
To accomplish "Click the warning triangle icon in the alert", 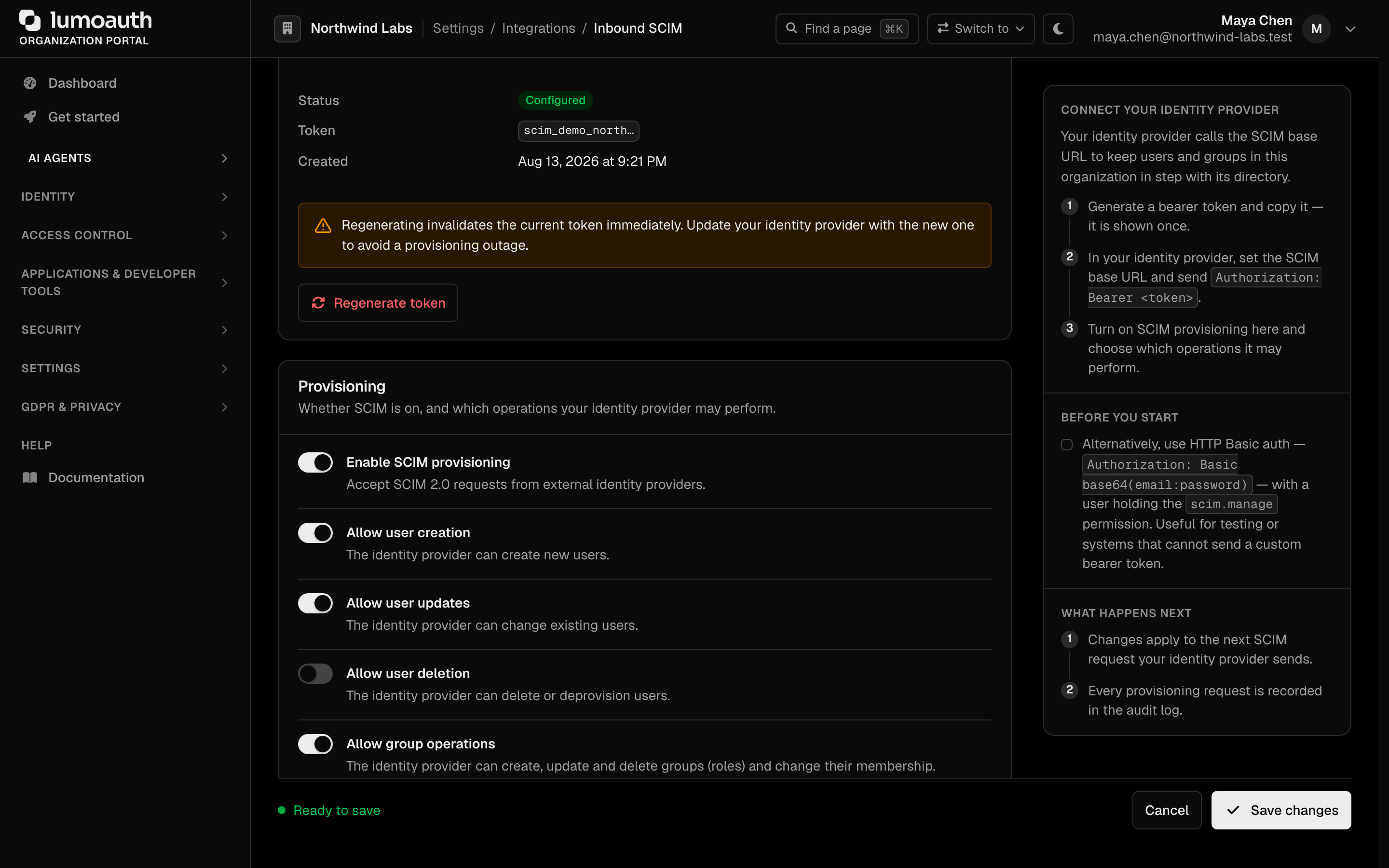I will (x=323, y=226).
